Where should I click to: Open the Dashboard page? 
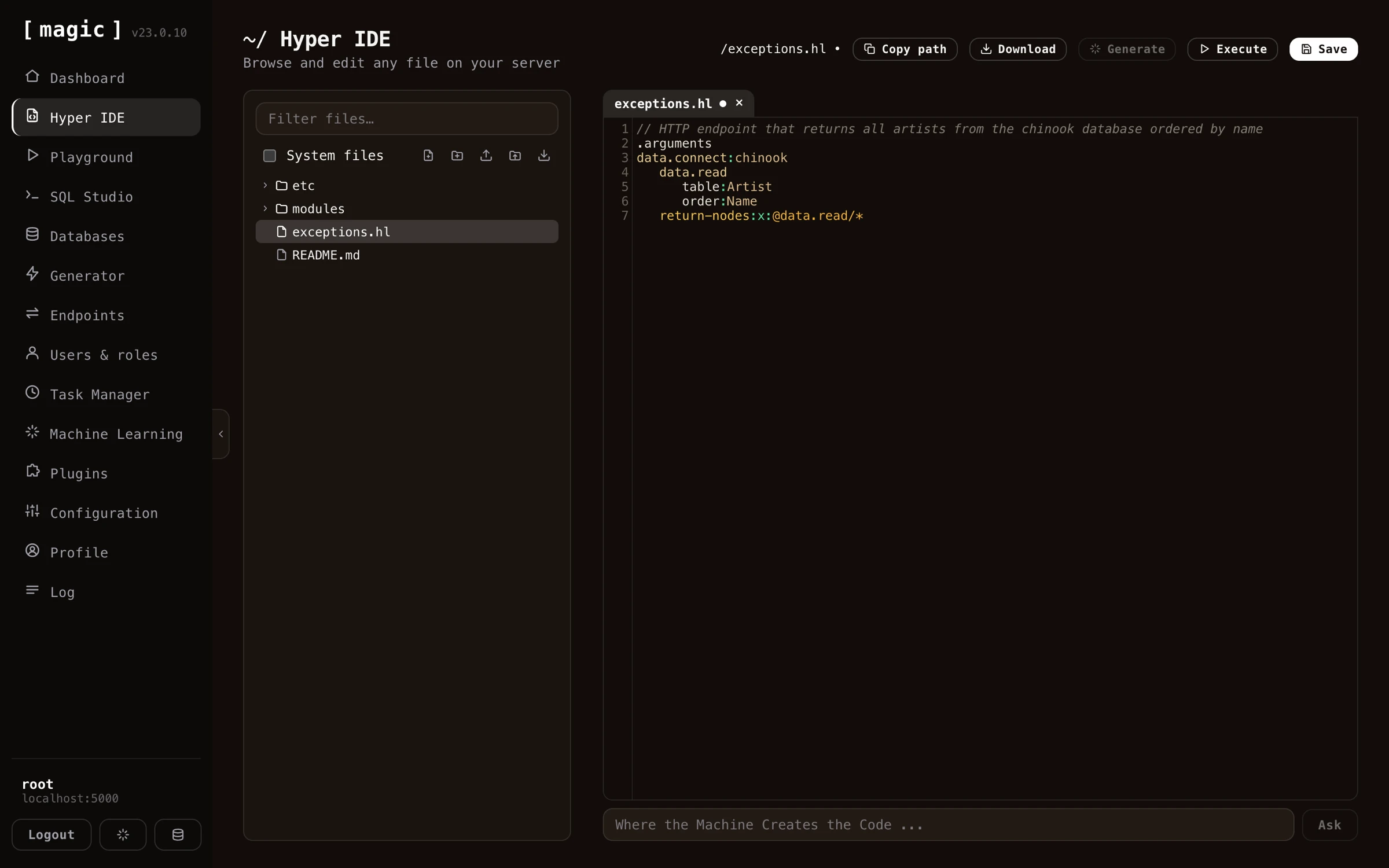coord(106,78)
